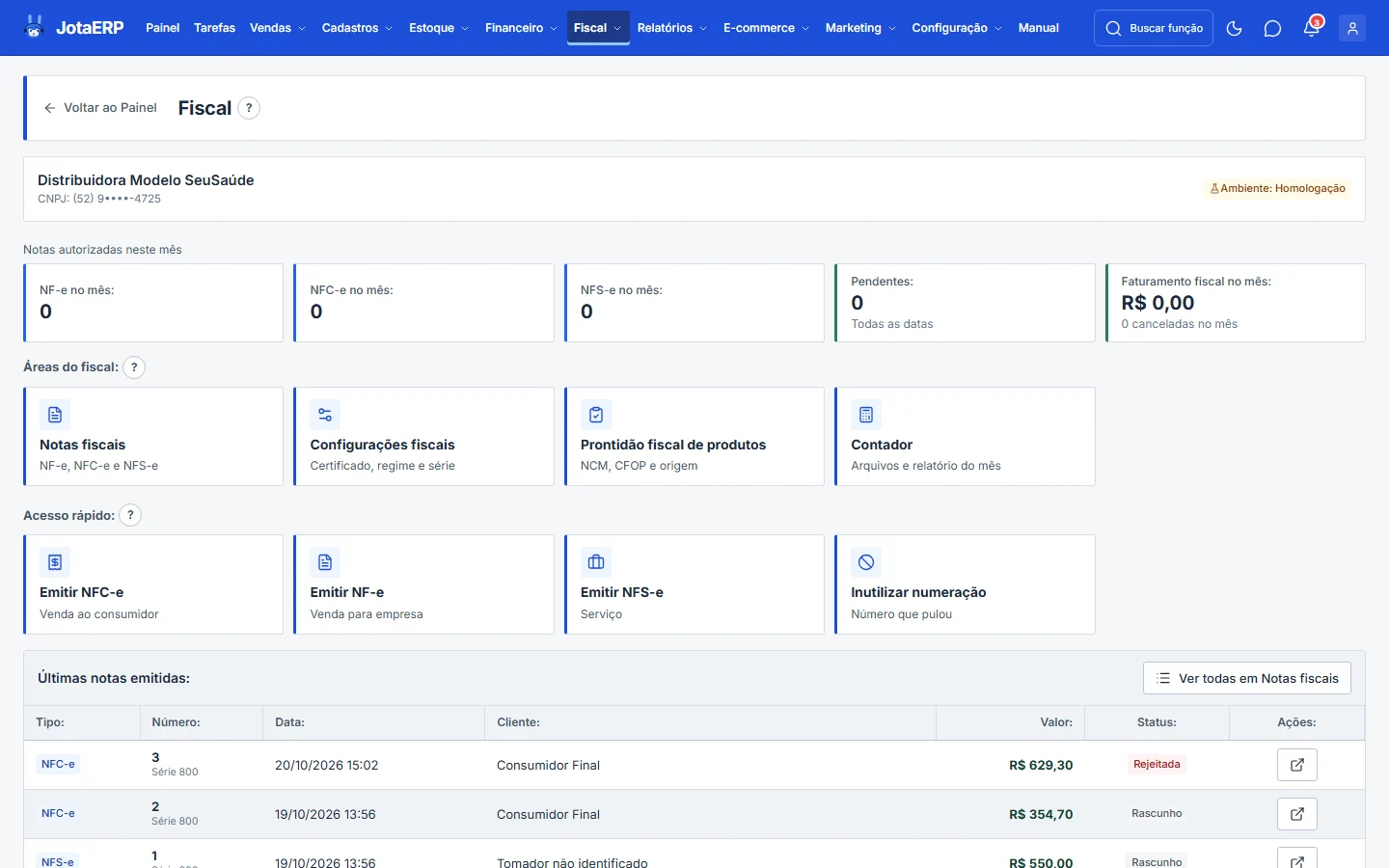Screen dimensions: 1389x868
Task: Click Inutilizar numeração quick access
Action: (x=965, y=584)
